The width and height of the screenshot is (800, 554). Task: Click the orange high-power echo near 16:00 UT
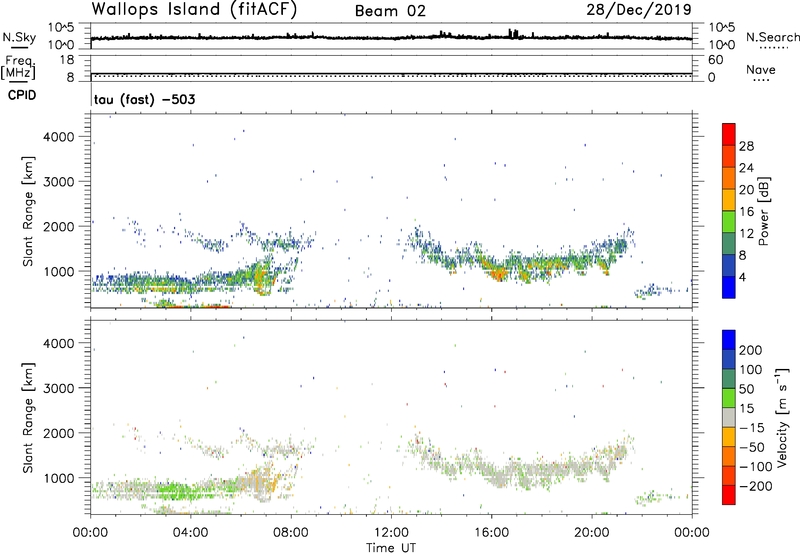(x=497, y=274)
